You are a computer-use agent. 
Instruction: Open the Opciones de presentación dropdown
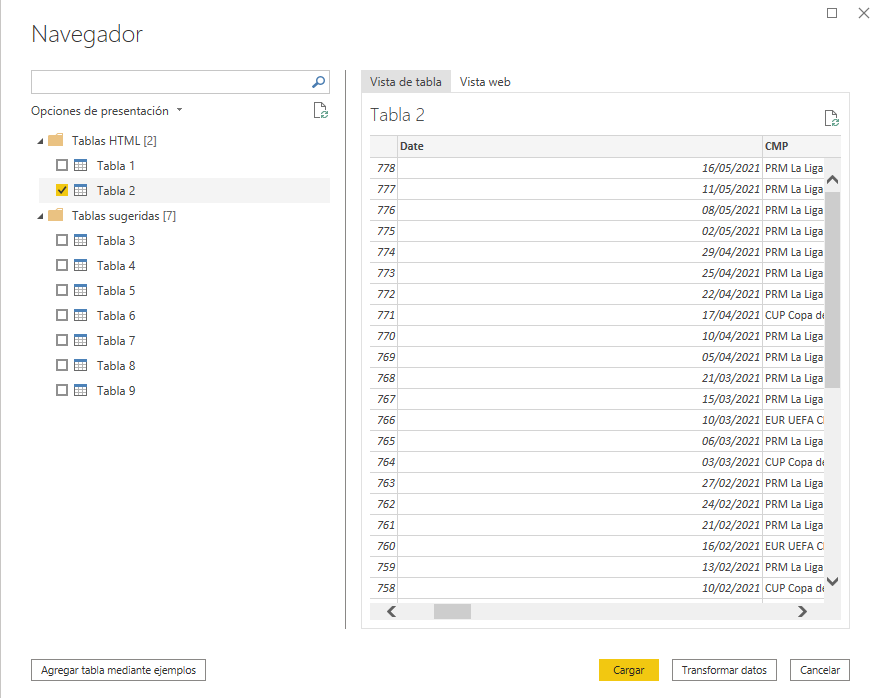click(x=107, y=111)
